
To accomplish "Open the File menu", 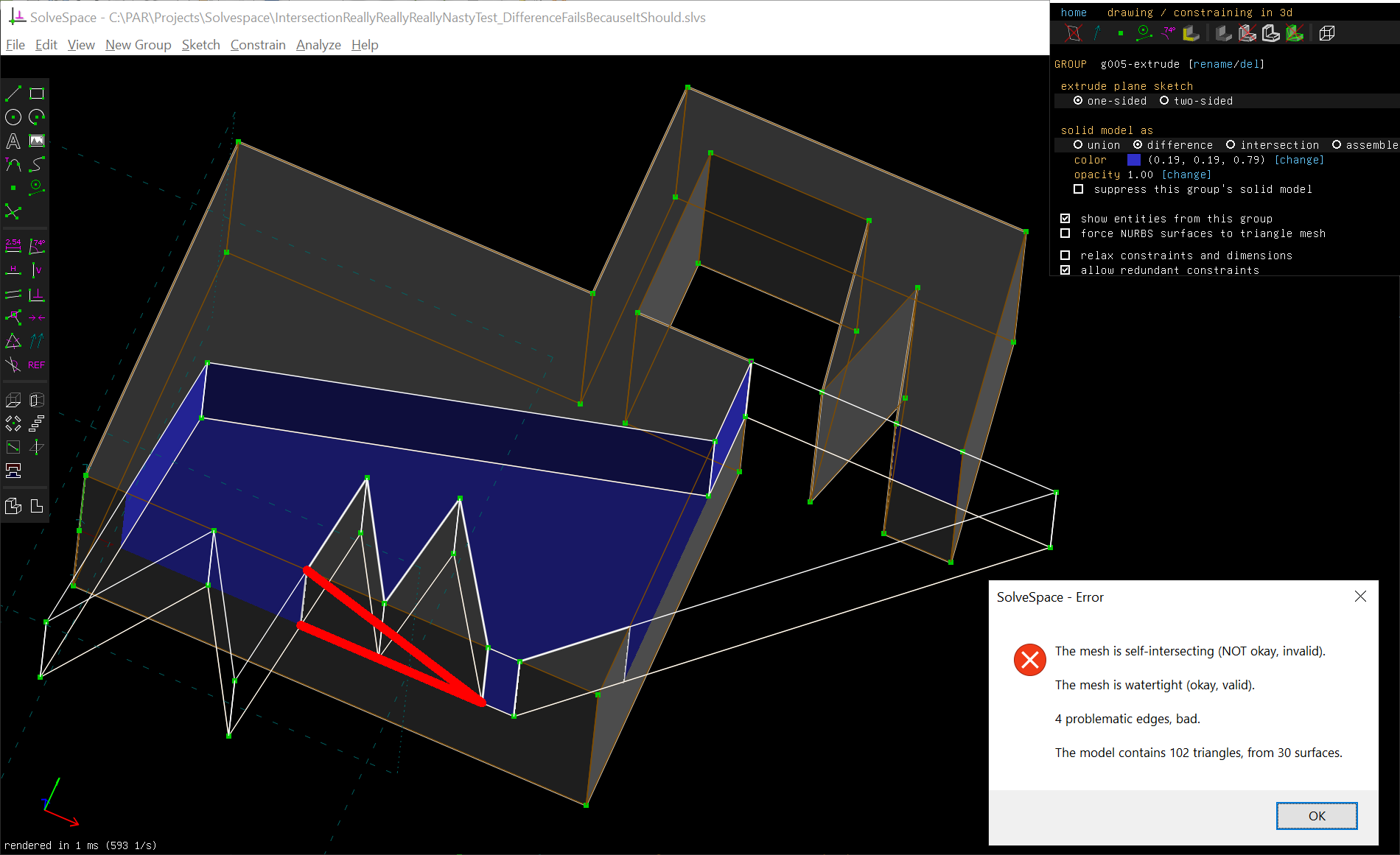I will [x=15, y=45].
